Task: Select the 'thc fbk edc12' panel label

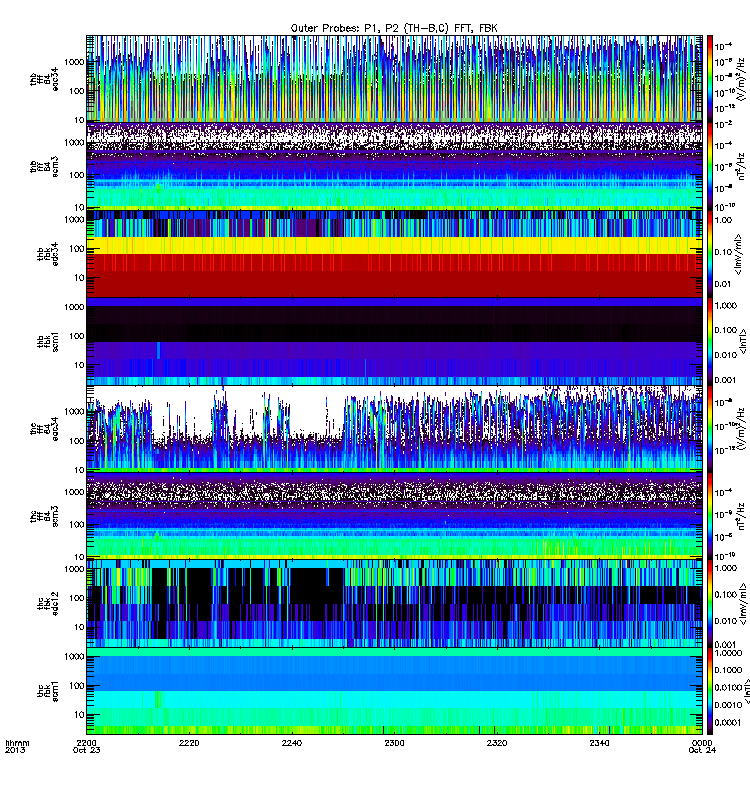Action: (47, 603)
